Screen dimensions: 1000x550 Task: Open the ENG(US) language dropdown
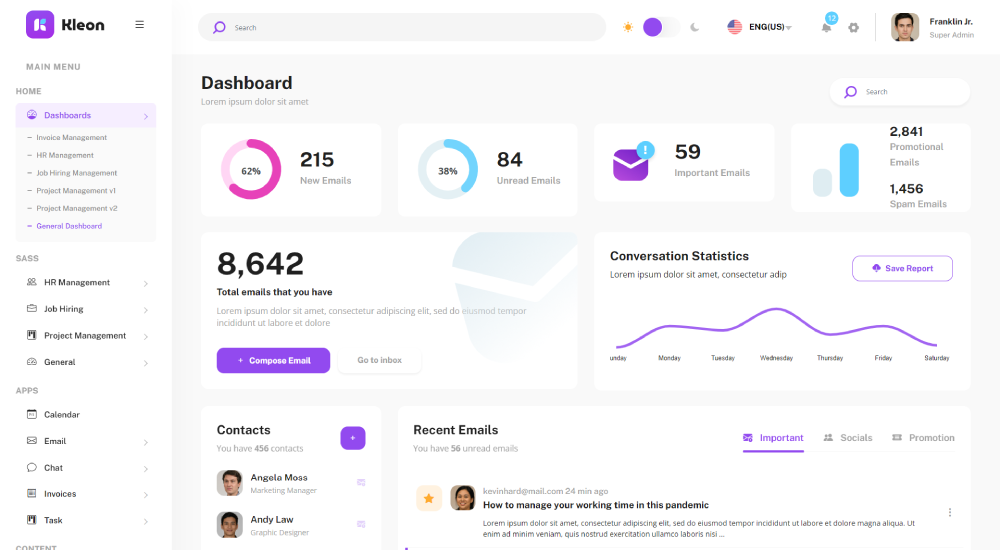tap(760, 27)
